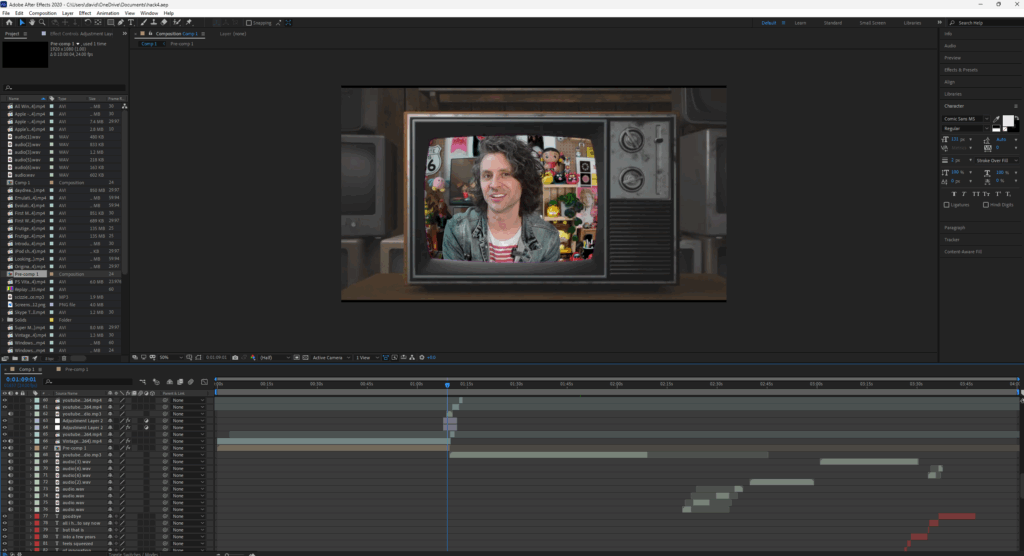This screenshot has width=1024, height=556.
Task: Apply Superscript text style
Action: [x=998, y=194]
